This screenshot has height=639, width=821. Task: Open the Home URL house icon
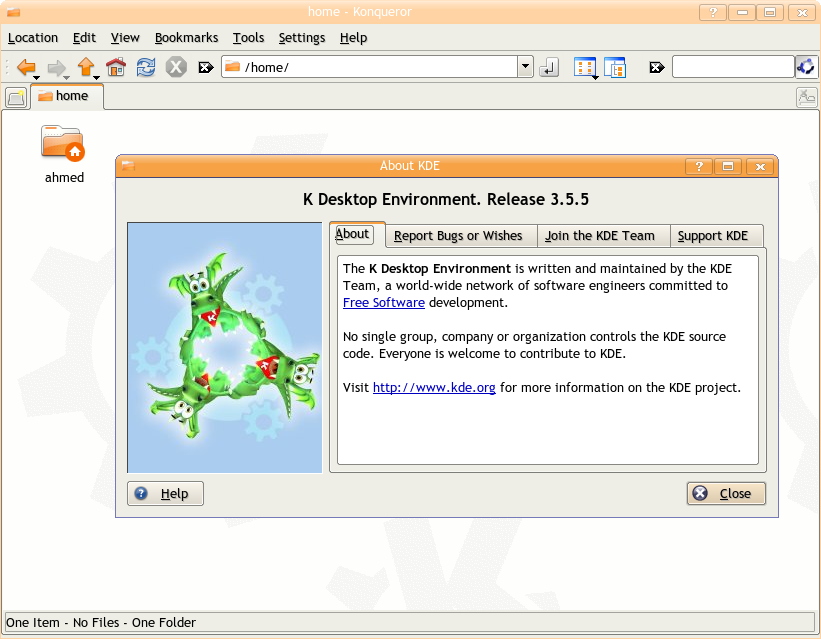point(116,67)
